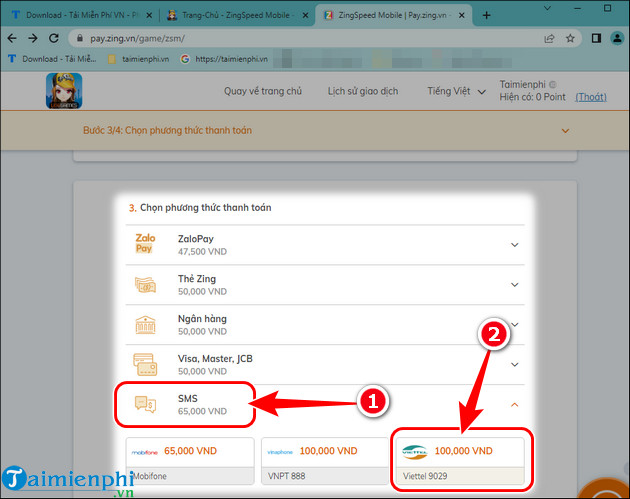
Task: Open the taimienphi.vn bookmark folder
Action: click(139, 59)
